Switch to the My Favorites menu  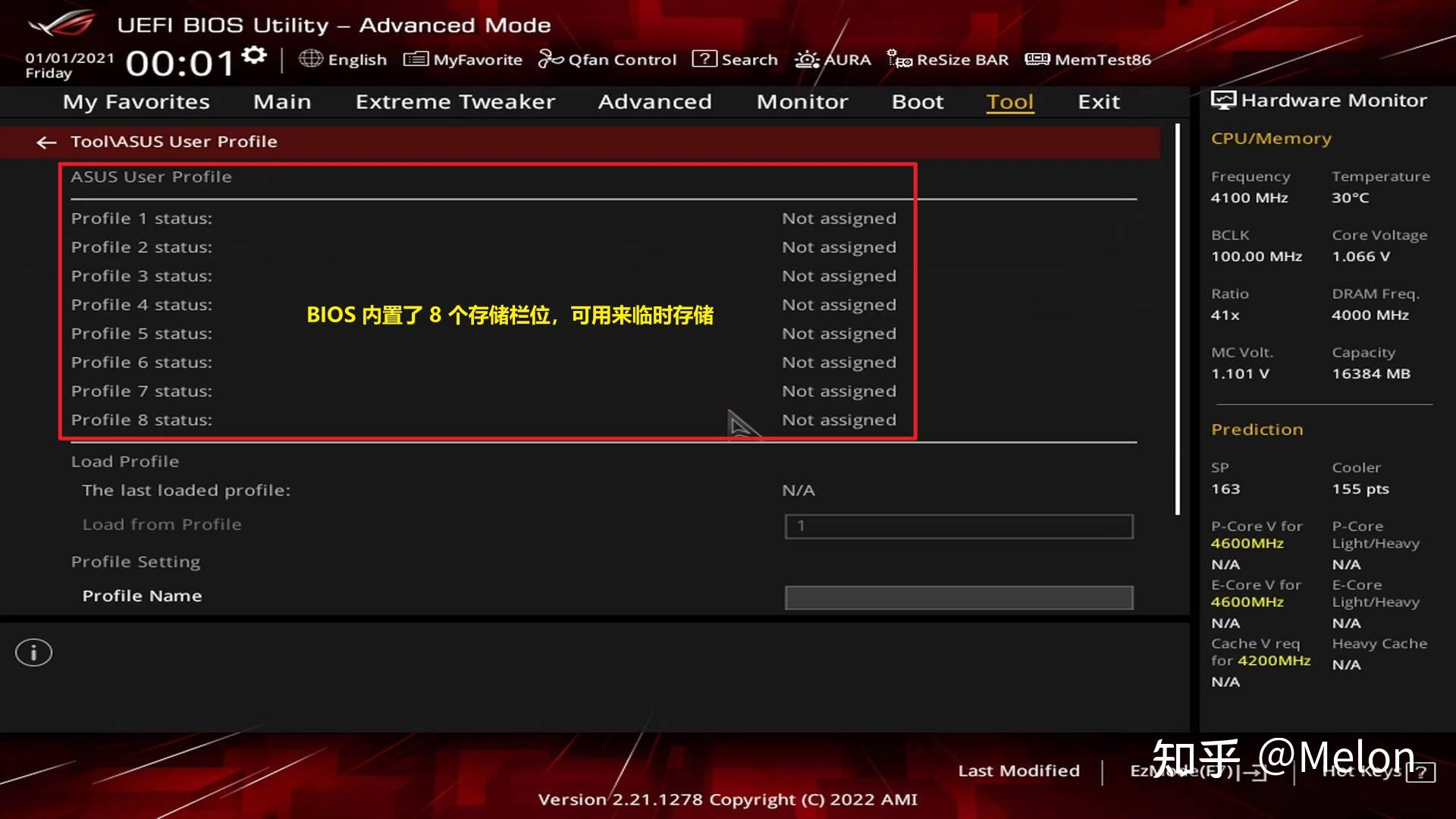(136, 102)
